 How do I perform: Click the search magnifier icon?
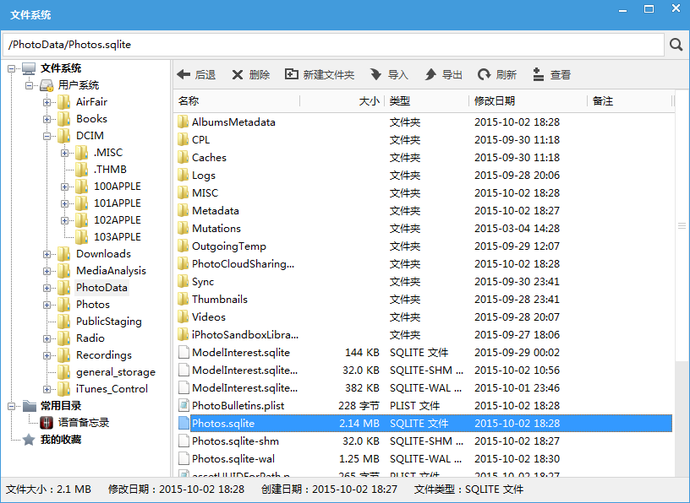pyautogui.click(x=676, y=44)
